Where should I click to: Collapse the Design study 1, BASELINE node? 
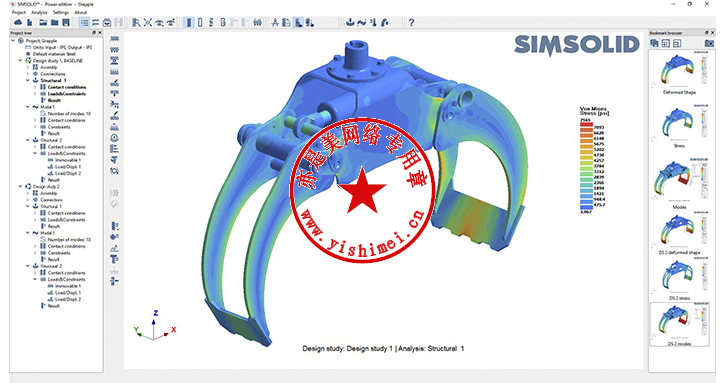pyautogui.click(x=20, y=61)
